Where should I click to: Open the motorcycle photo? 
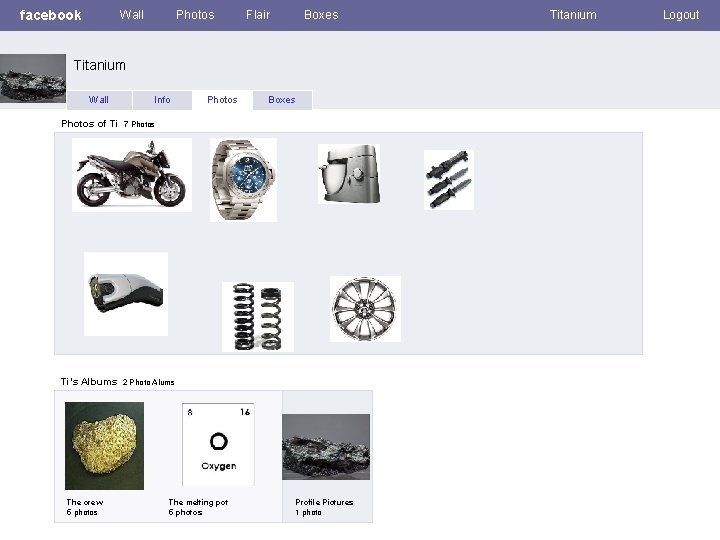pos(132,175)
